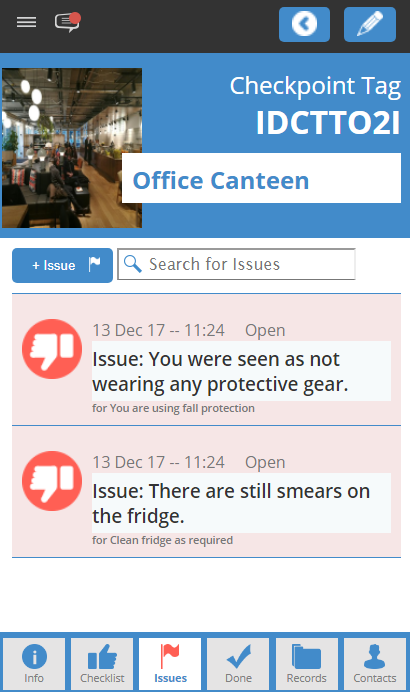Switch to the Checklist tab
The width and height of the screenshot is (410, 692).
[102, 664]
